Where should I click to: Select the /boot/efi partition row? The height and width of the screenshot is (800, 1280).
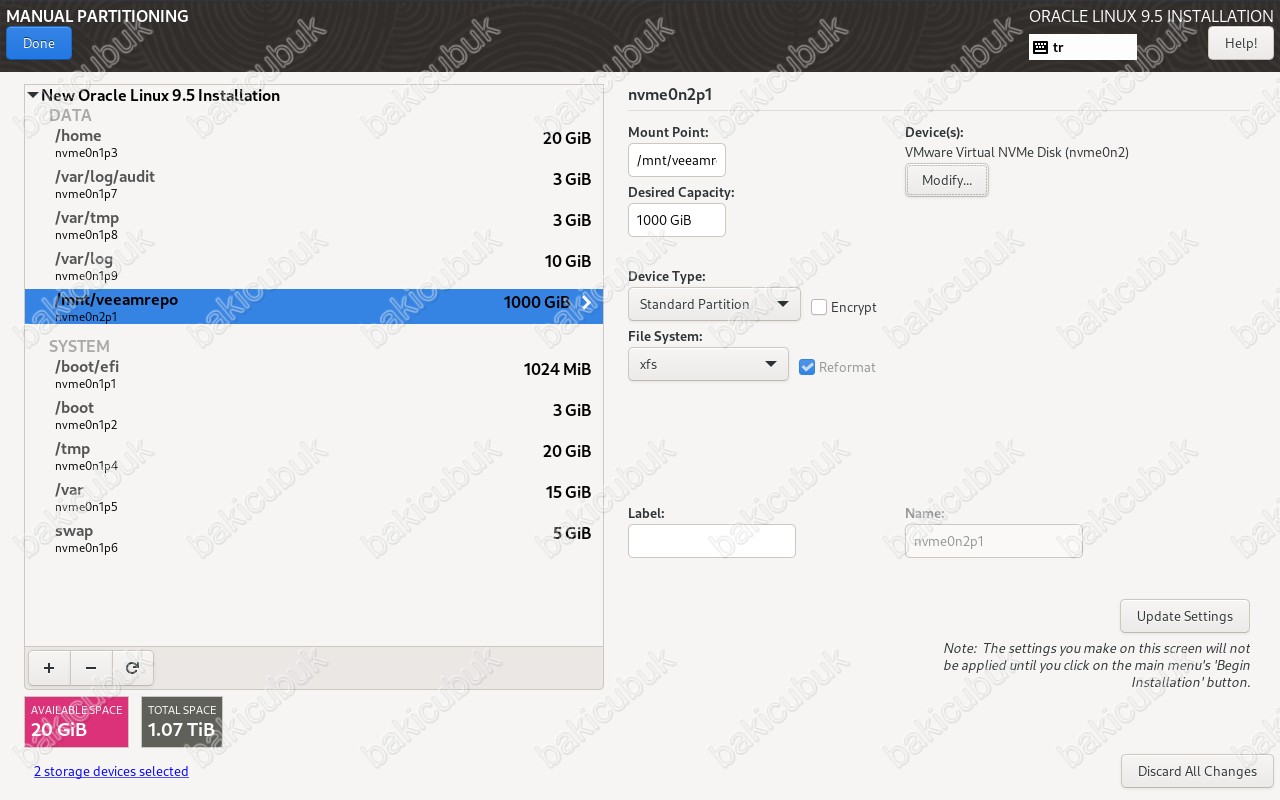point(314,374)
